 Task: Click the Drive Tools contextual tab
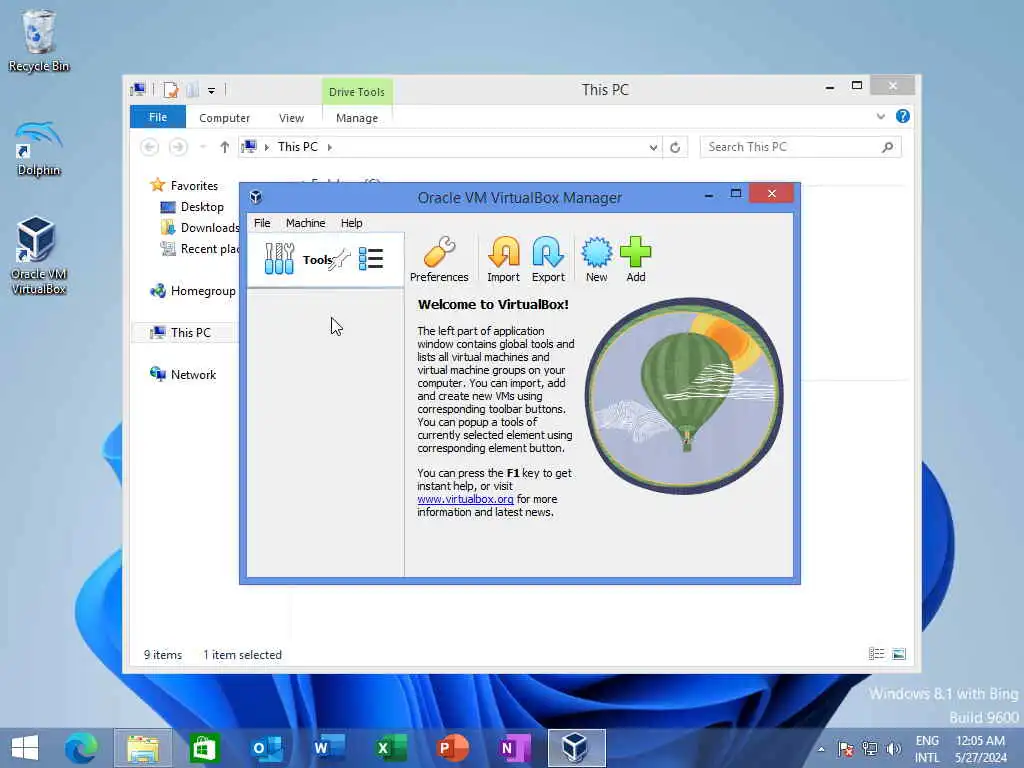coord(357,92)
